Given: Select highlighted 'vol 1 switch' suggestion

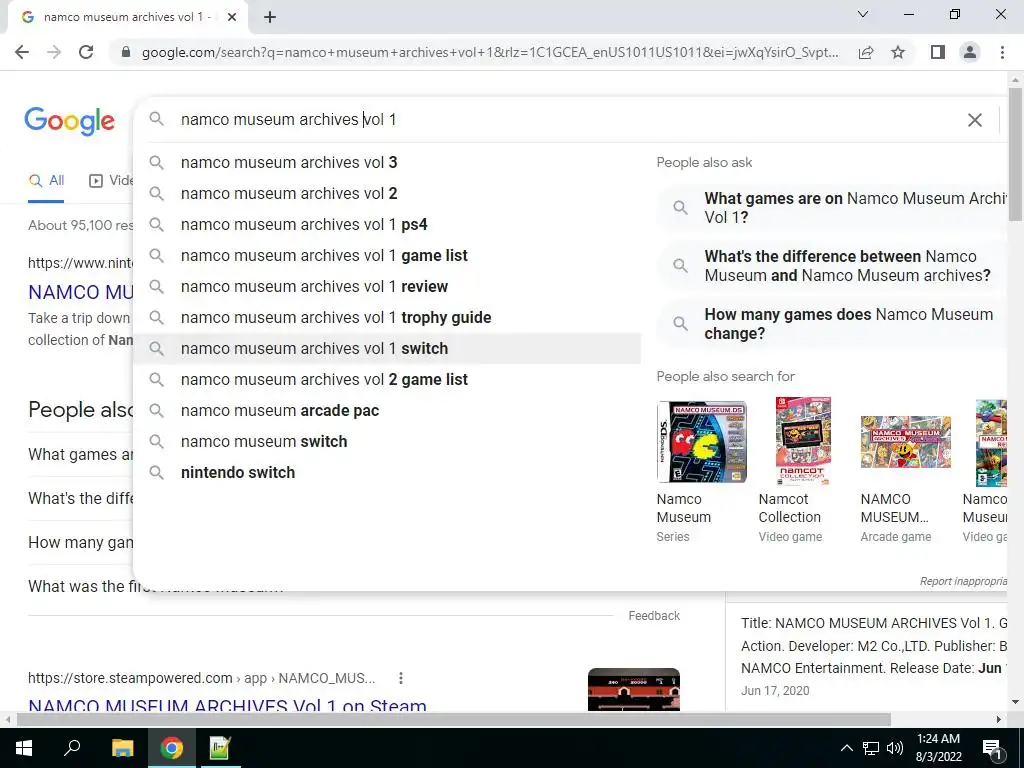Looking at the screenshot, I should 387,349.
